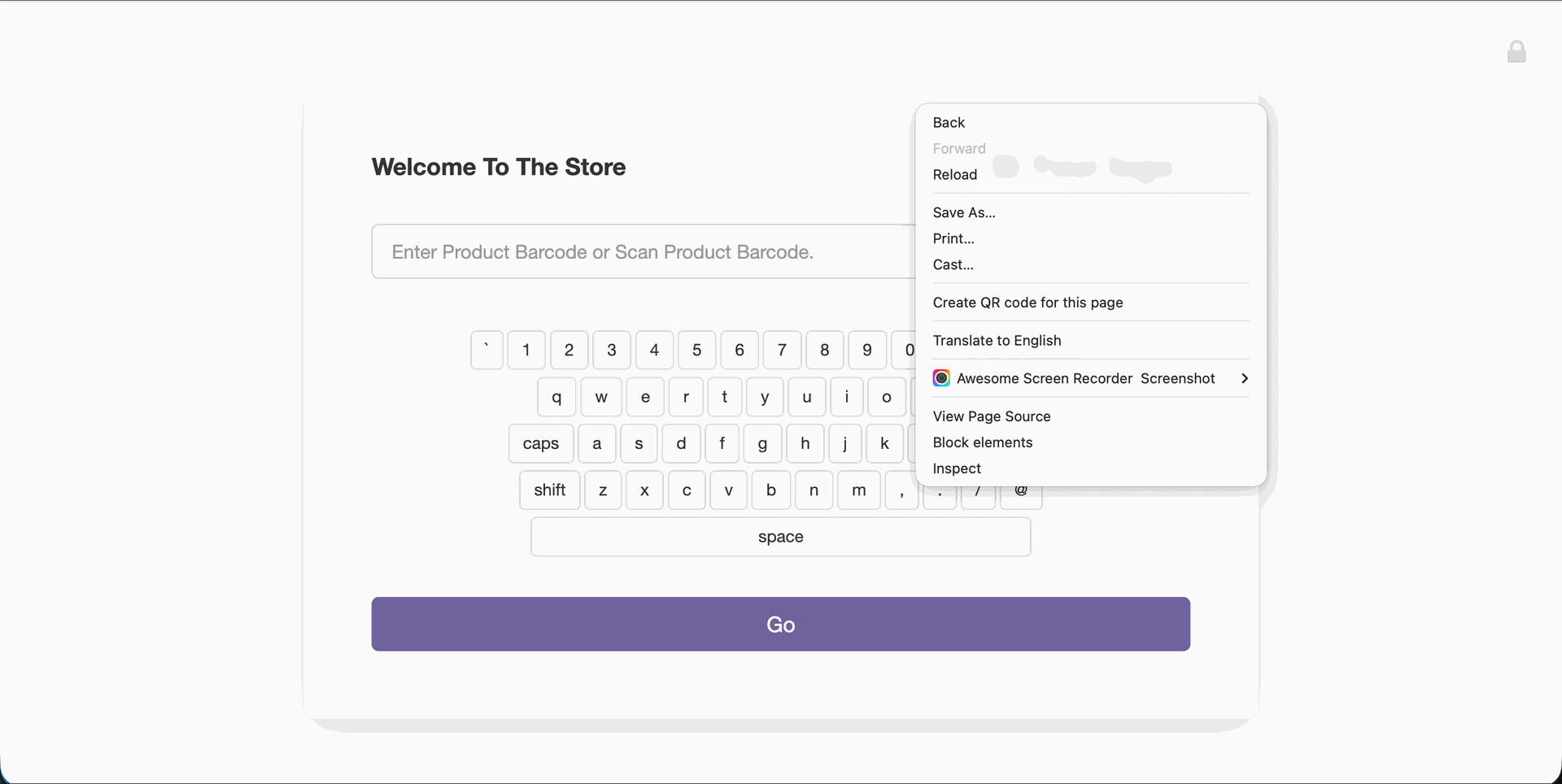The height and width of the screenshot is (784, 1562).
Task: Toggle the shift key on the keyboard
Action: click(550, 490)
